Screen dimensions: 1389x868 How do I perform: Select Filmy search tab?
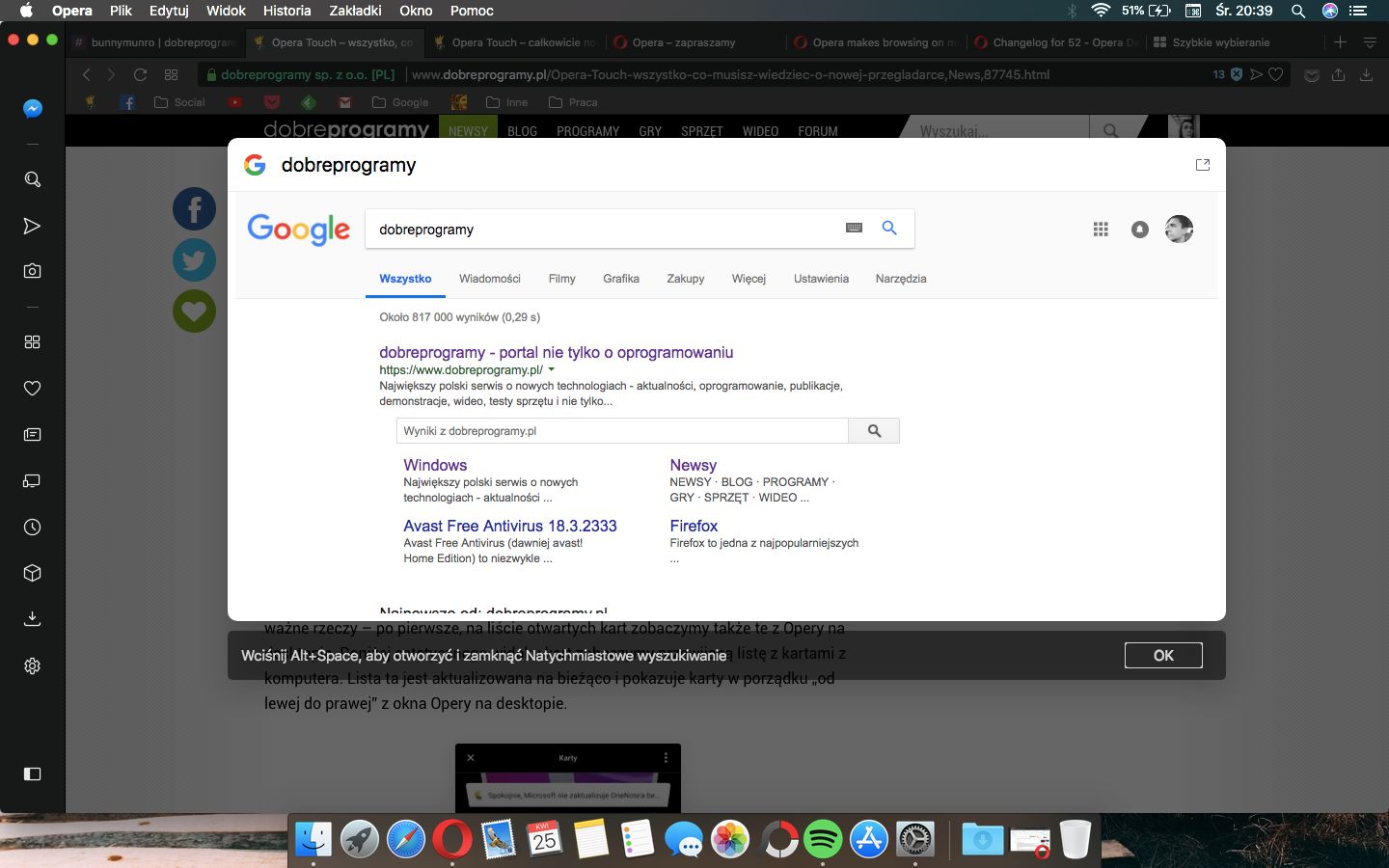(561, 279)
